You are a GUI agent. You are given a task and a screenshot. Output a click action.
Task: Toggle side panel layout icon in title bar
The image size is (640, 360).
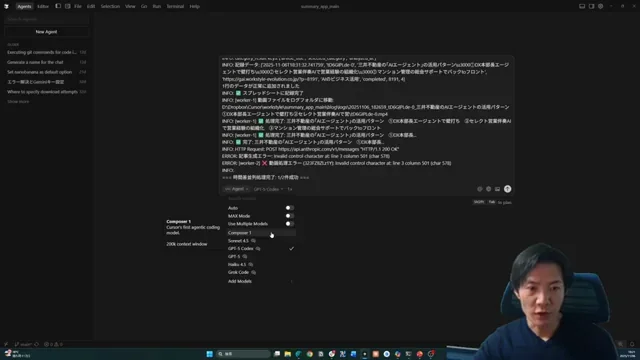(591, 6)
